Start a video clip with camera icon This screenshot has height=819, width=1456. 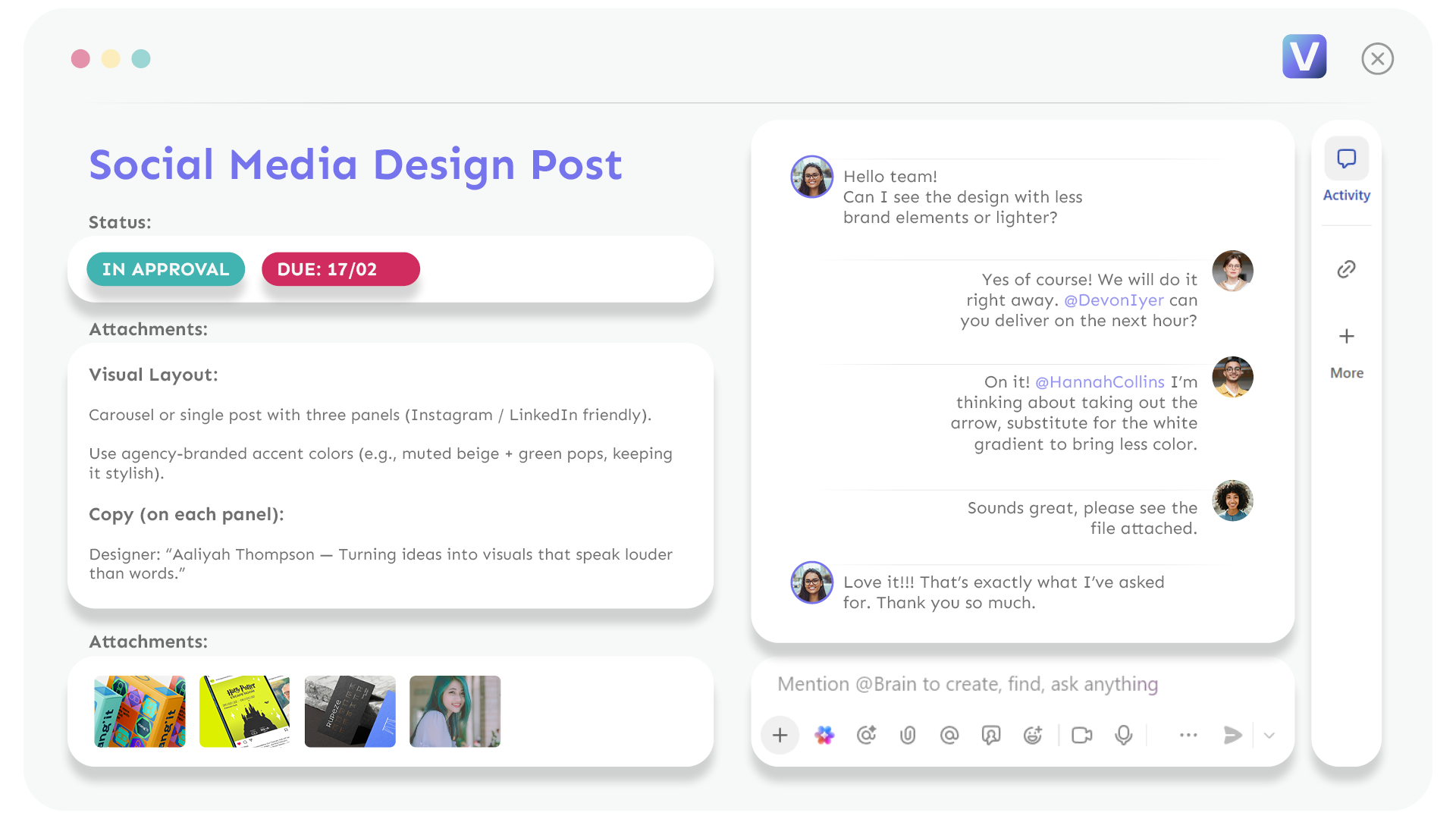tap(1082, 735)
